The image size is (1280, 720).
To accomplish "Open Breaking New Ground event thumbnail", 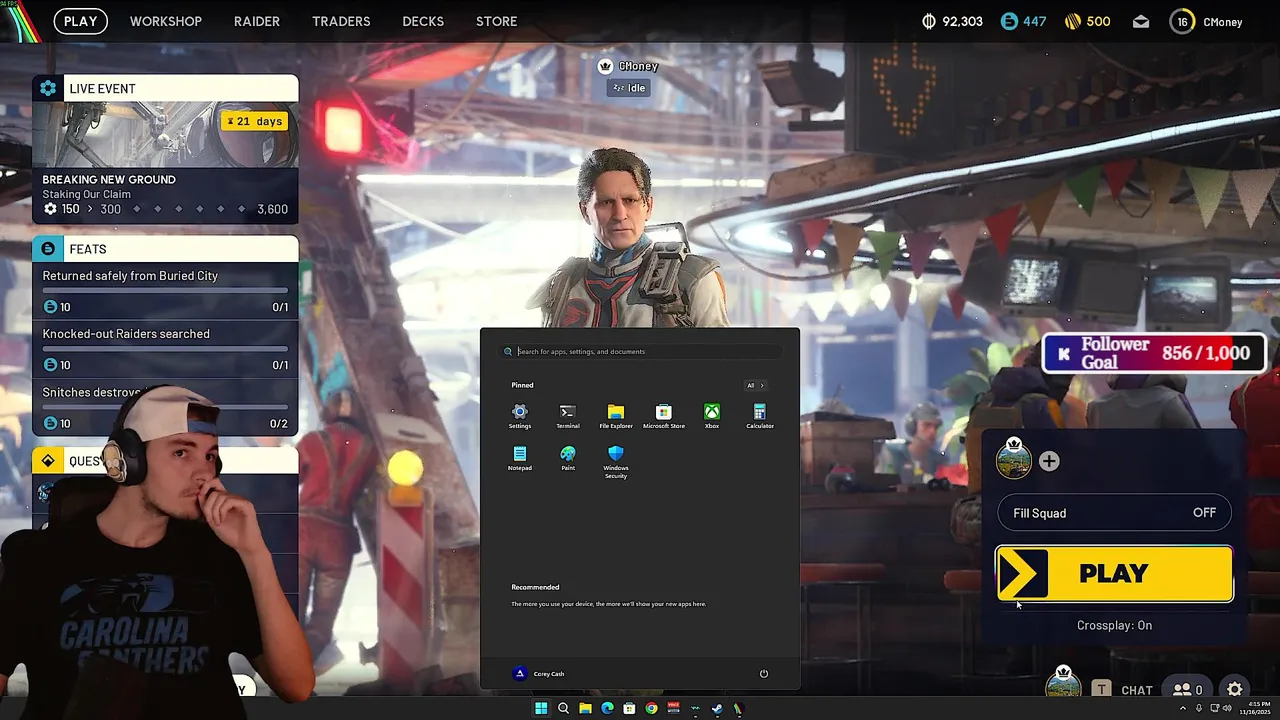I will point(165,134).
